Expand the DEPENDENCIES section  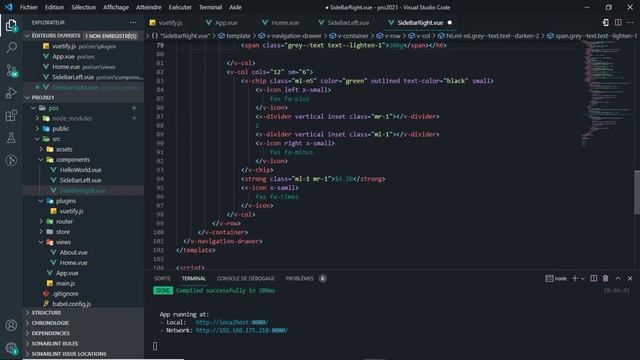click(x=84, y=333)
